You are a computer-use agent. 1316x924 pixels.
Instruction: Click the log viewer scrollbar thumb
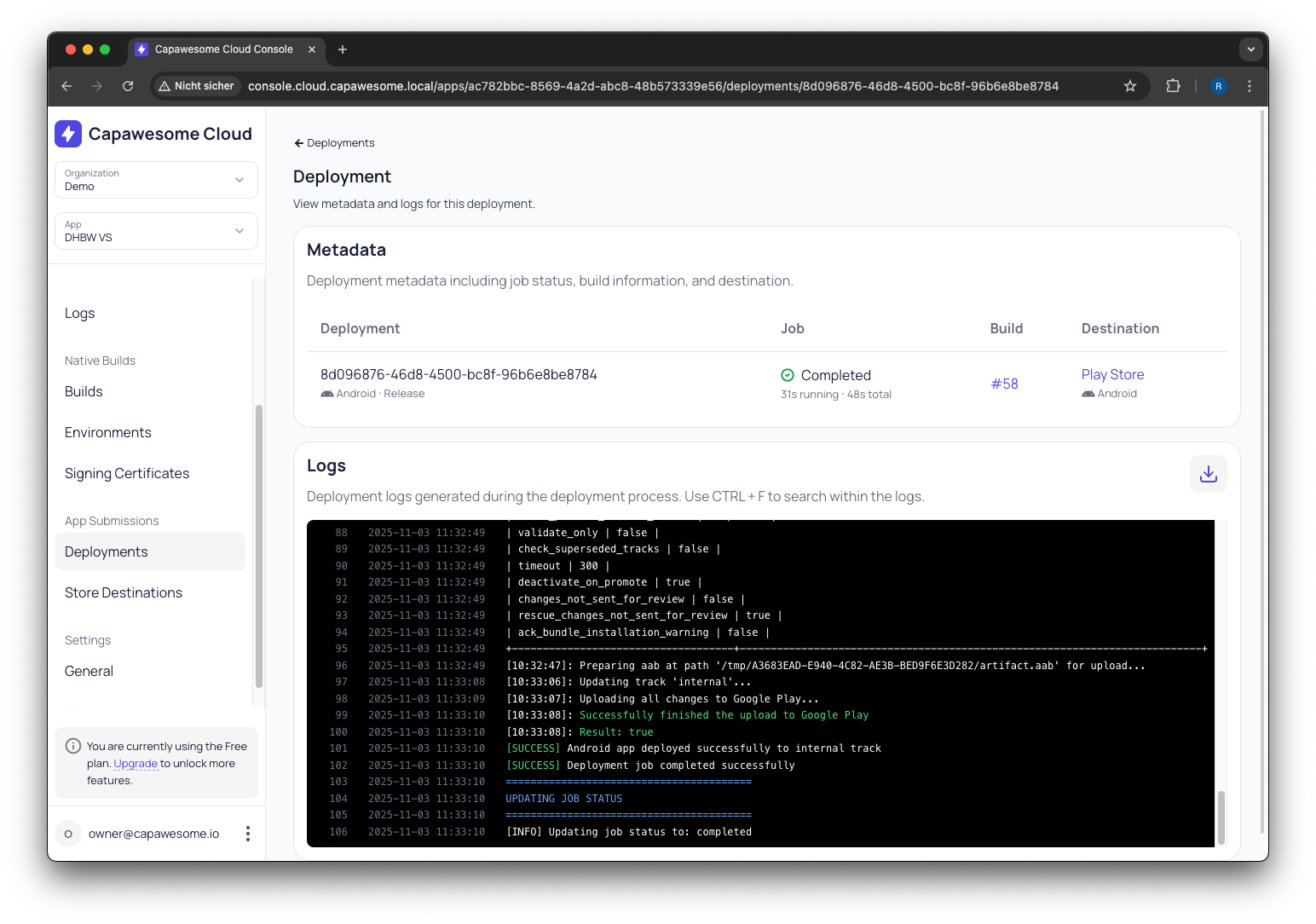[x=1221, y=817]
